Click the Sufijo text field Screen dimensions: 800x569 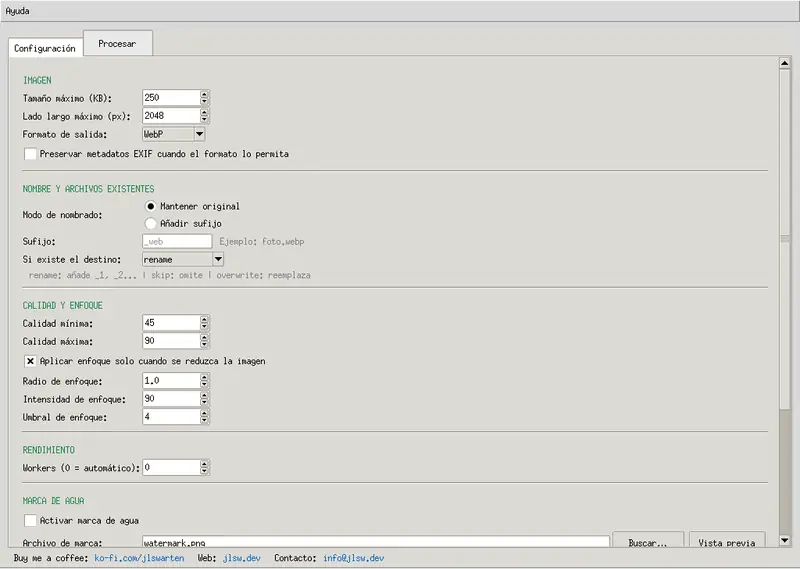click(177, 241)
